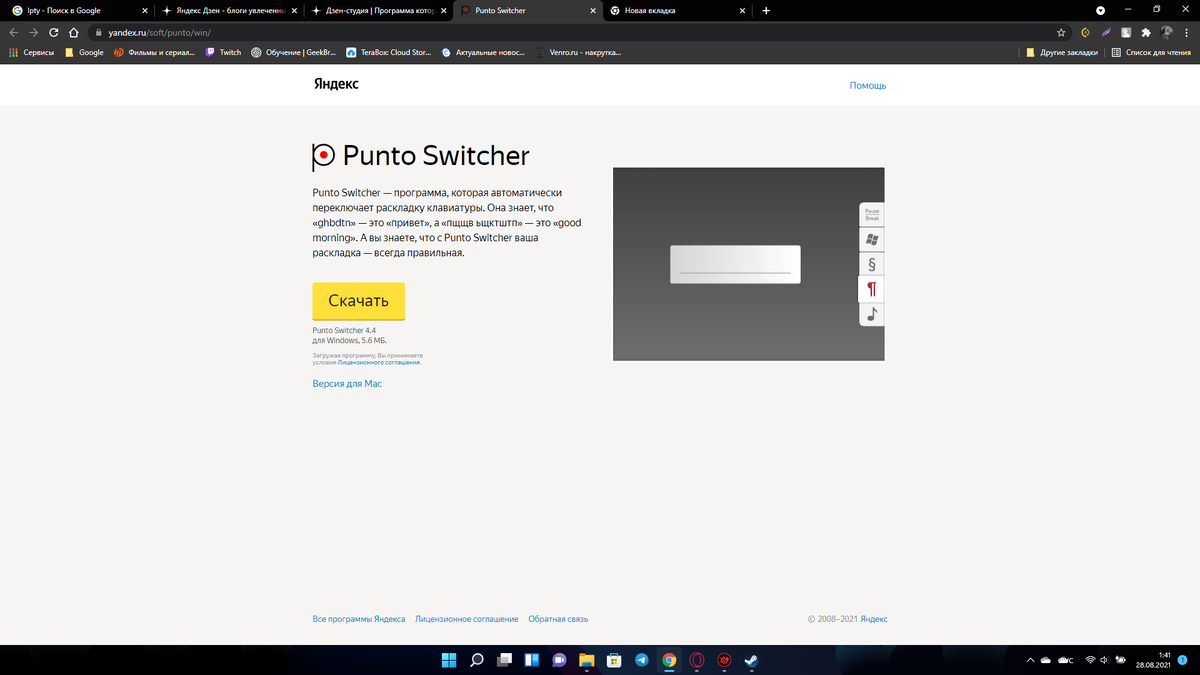Open Widgets panel on taskbar
Image resolution: width=1200 pixels, height=675 pixels.
pos(531,660)
